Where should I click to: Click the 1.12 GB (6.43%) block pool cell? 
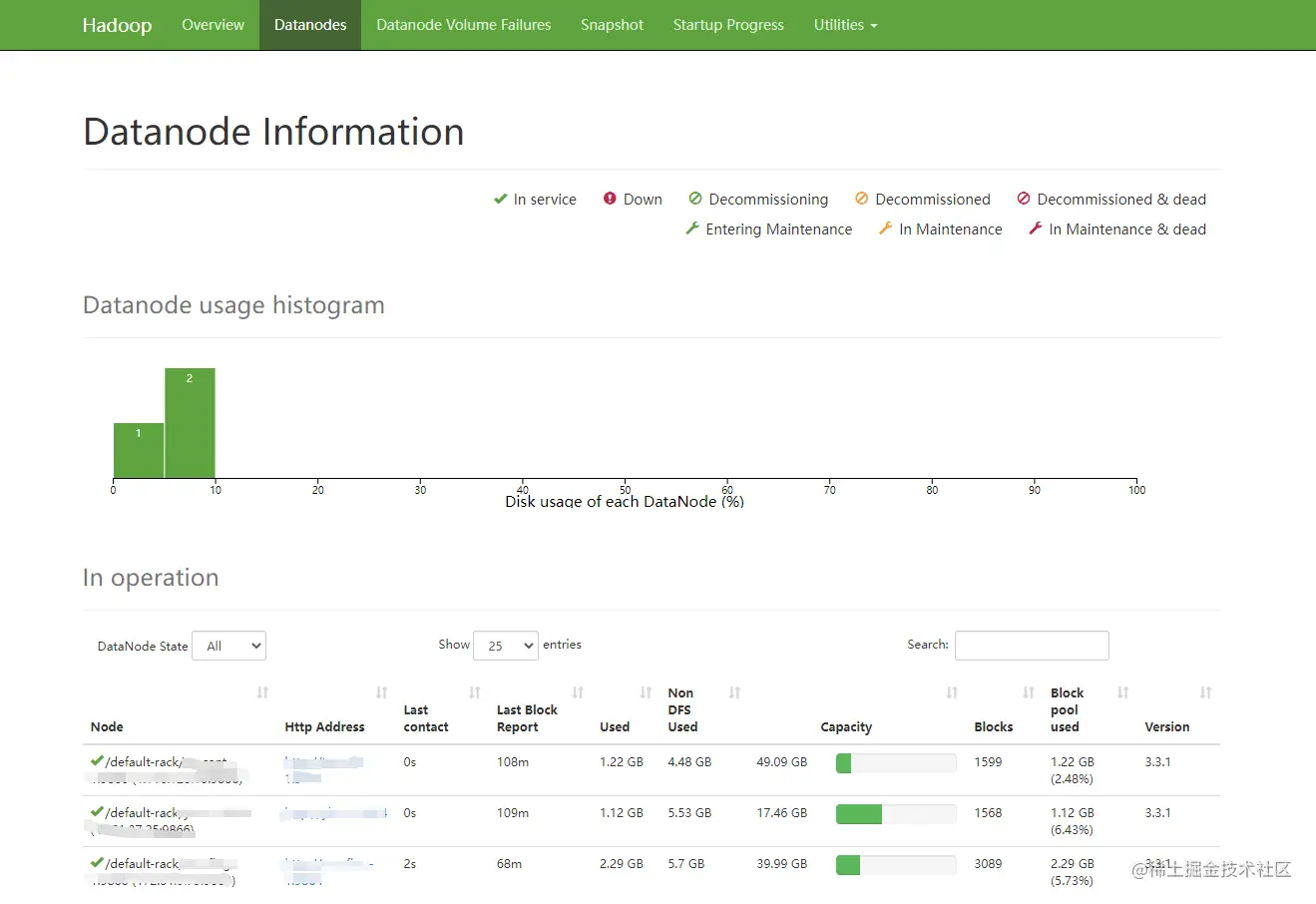(x=1073, y=821)
